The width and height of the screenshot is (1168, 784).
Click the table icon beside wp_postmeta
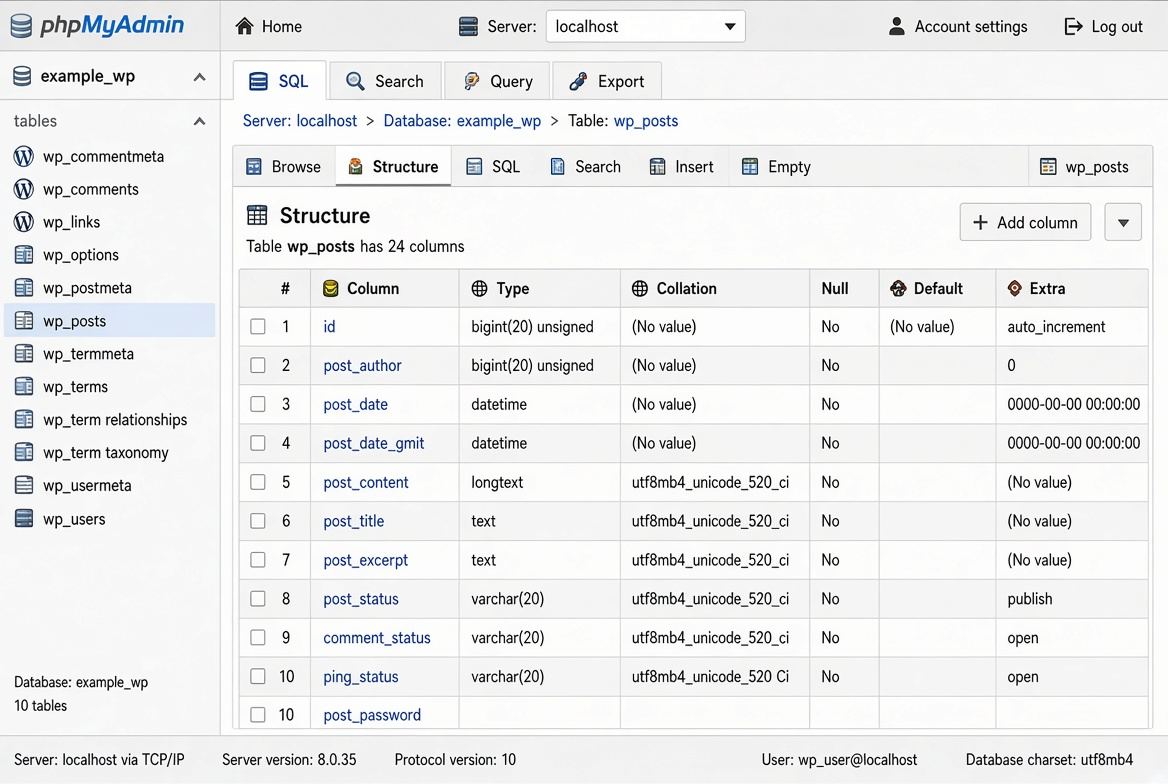24,288
